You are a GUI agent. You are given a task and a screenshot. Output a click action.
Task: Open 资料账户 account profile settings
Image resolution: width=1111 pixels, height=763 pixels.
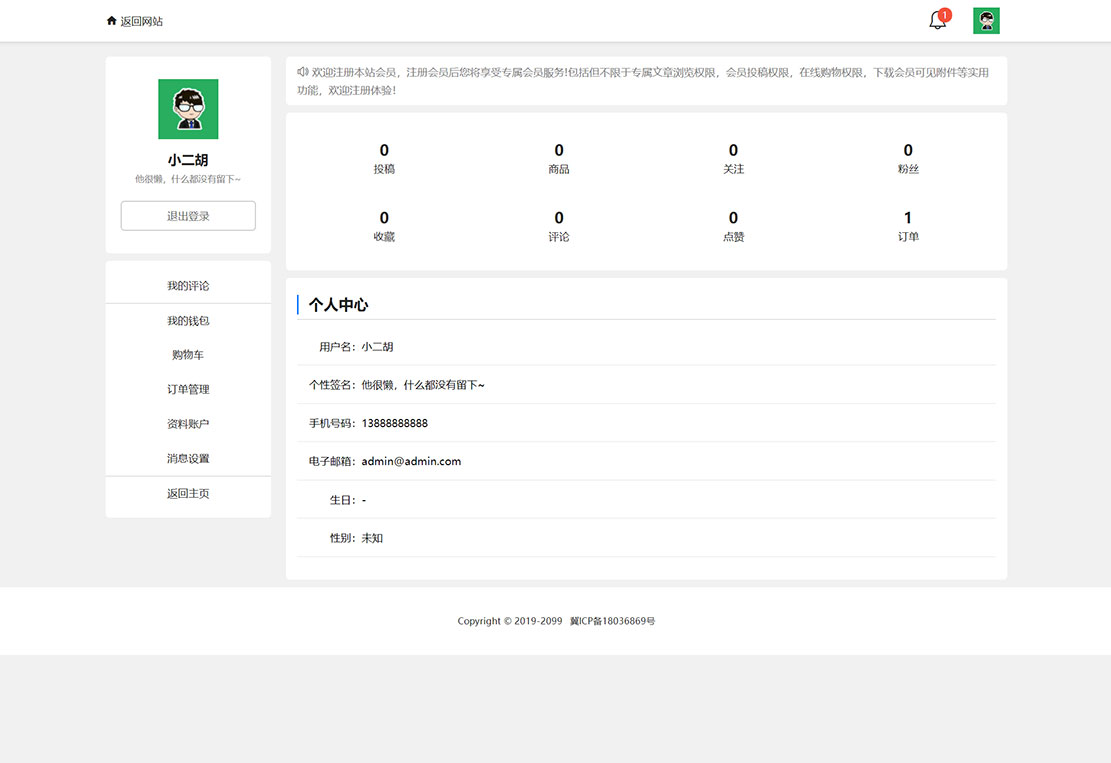tap(187, 423)
